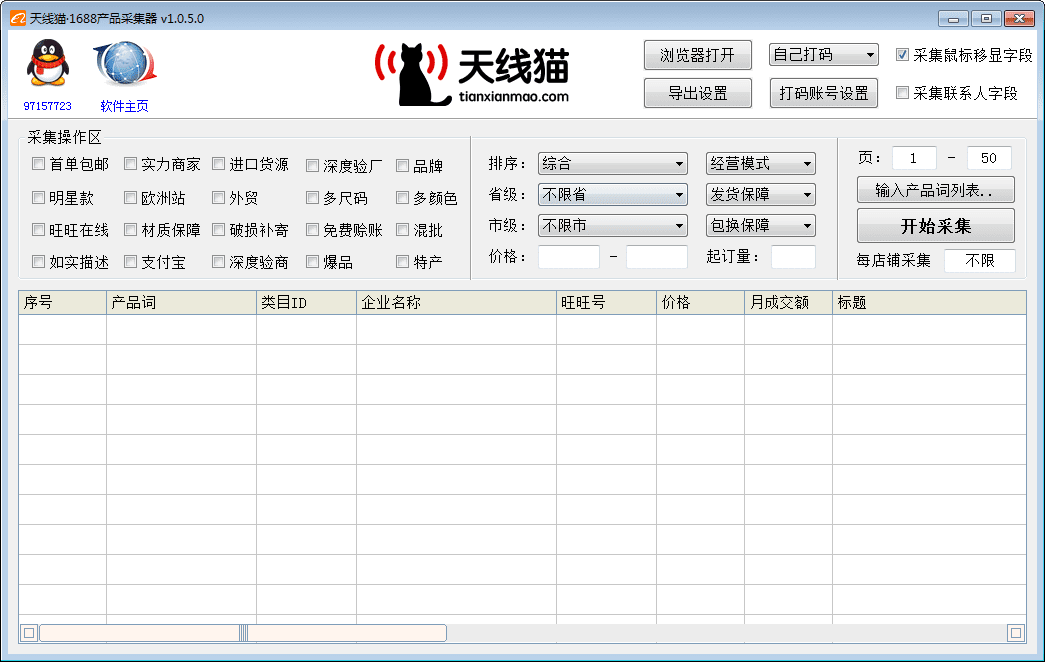Click the 类目ID column header
1045x662 pixels.
(307, 303)
